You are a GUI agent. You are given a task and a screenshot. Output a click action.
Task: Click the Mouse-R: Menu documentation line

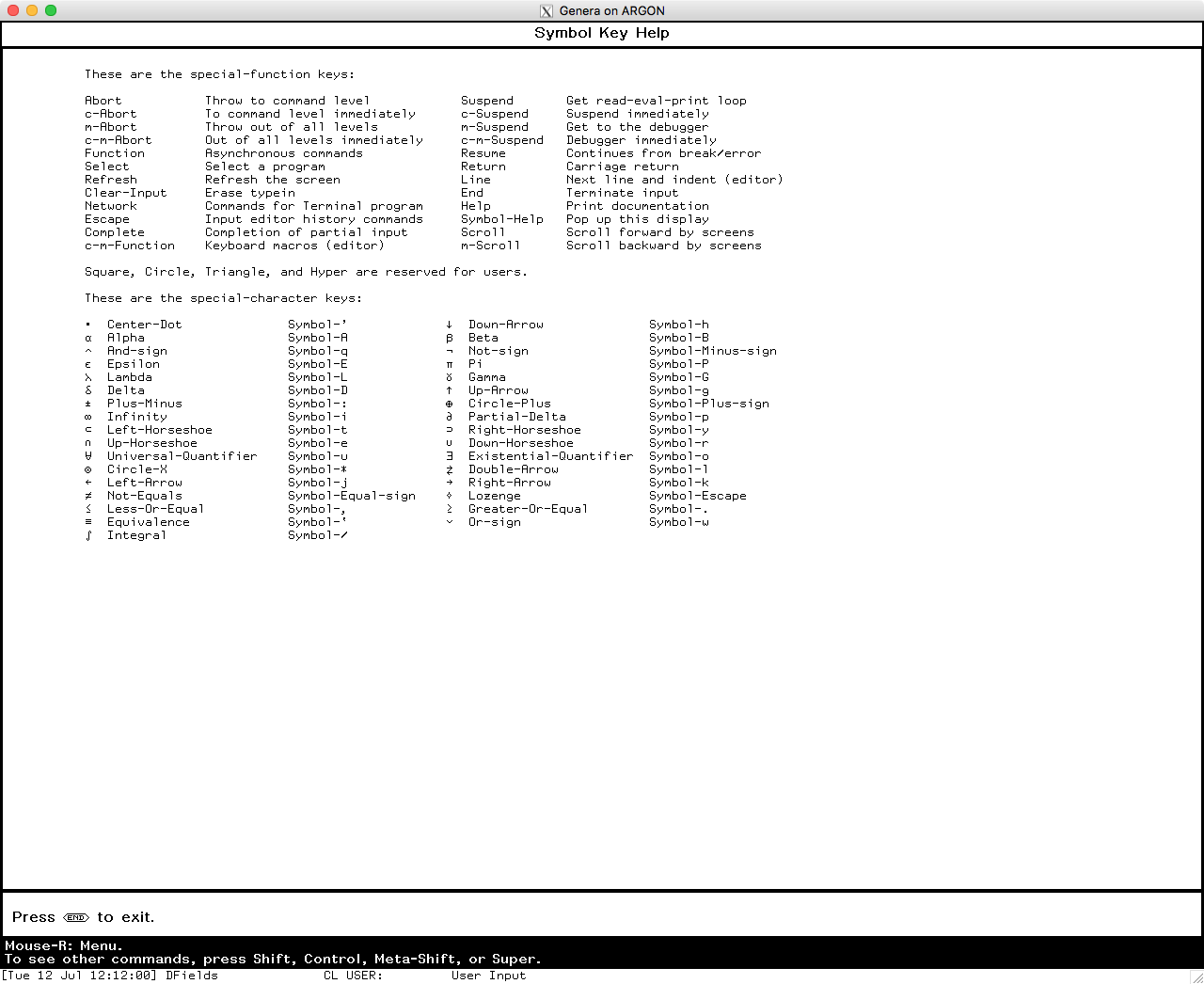[x=64, y=945]
